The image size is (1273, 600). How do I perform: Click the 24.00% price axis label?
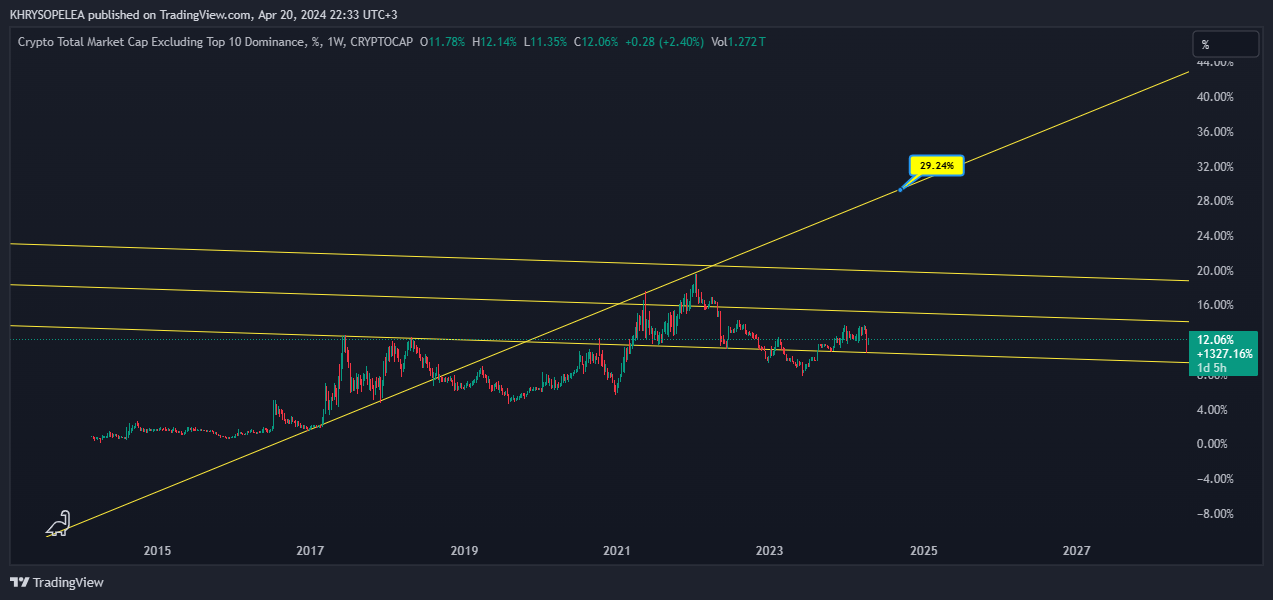click(1215, 236)
